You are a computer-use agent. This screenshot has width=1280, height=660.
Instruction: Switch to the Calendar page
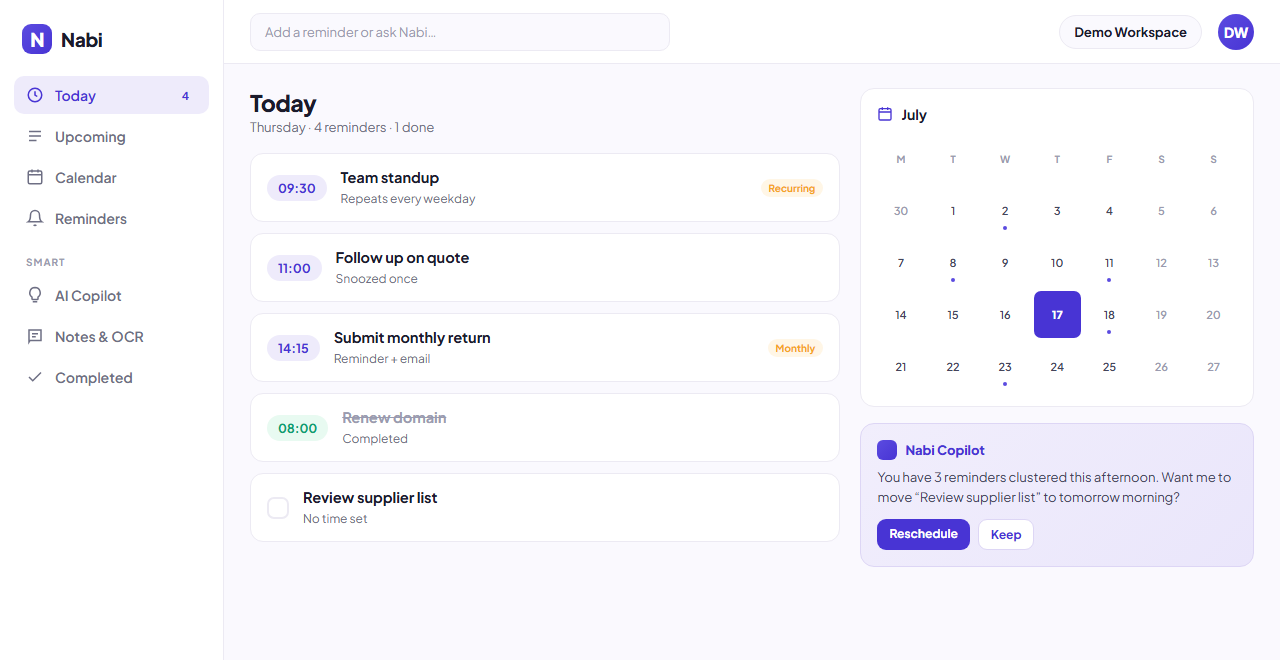tap(111, 177)
